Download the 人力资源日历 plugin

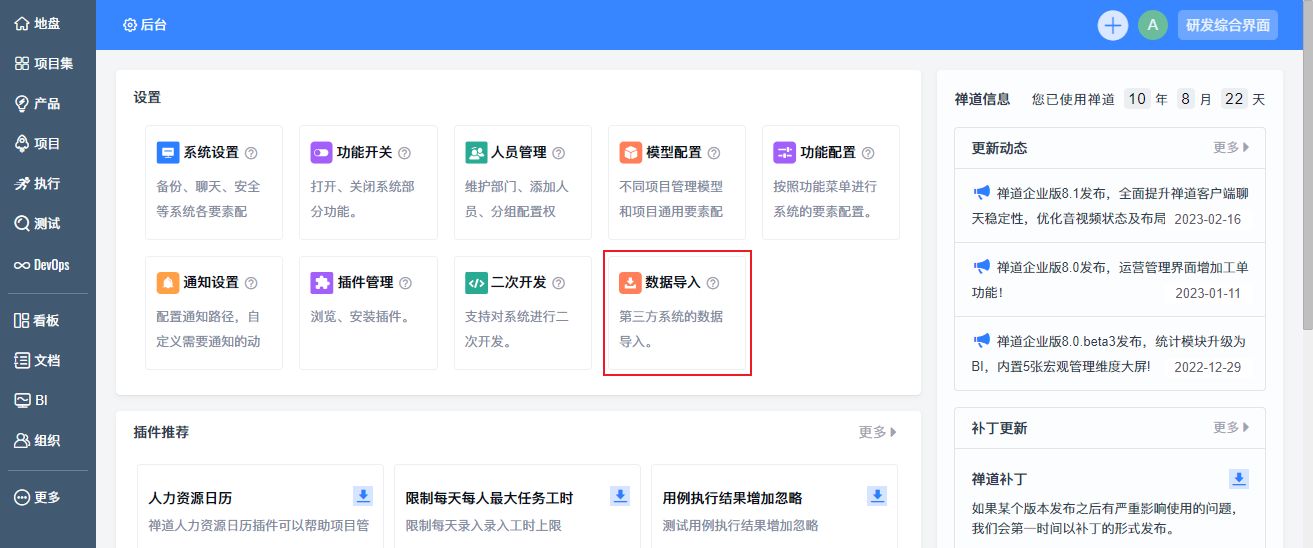363,496
